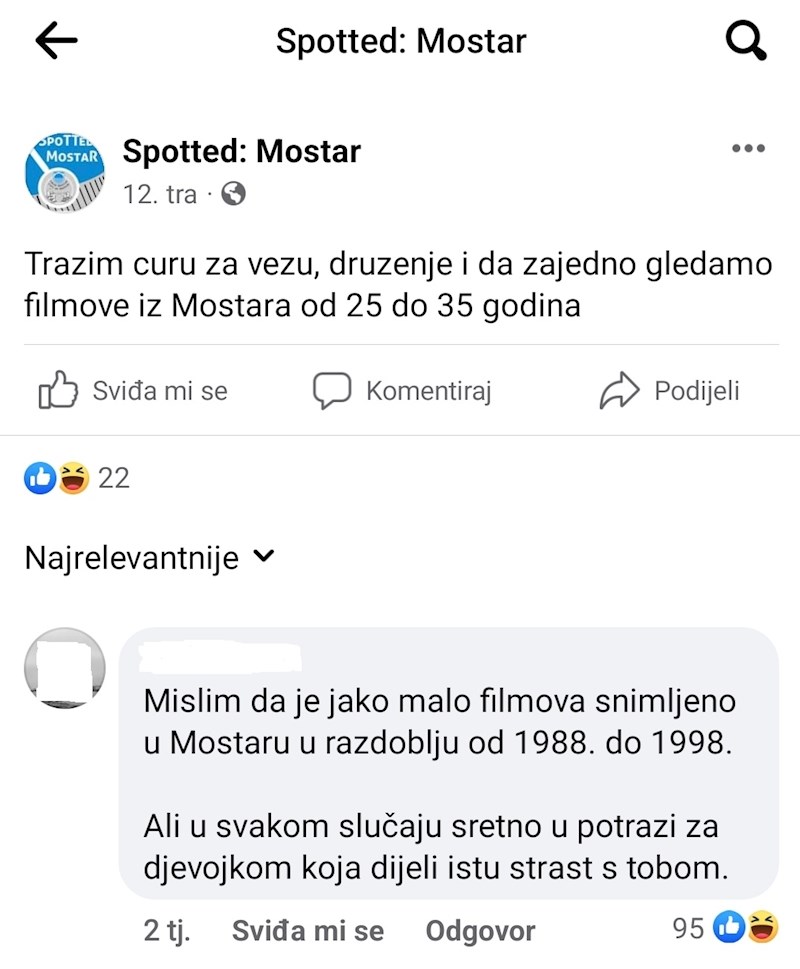Image resolution: width=800 pixels, height=969 pixels.
Task: Click the chevron next to Najrelevantnije
Action: [264, 556]
